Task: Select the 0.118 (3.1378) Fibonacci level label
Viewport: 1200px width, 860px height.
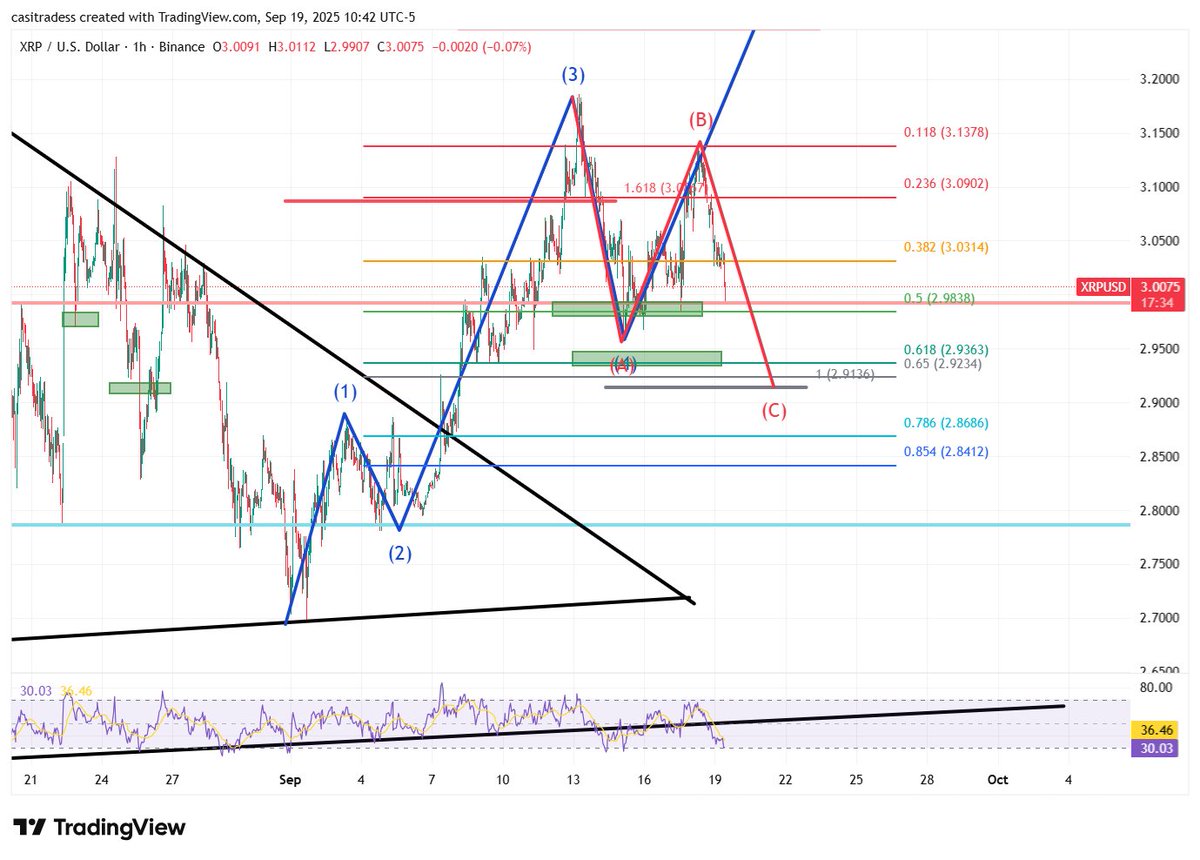Action: pos(945,132)
